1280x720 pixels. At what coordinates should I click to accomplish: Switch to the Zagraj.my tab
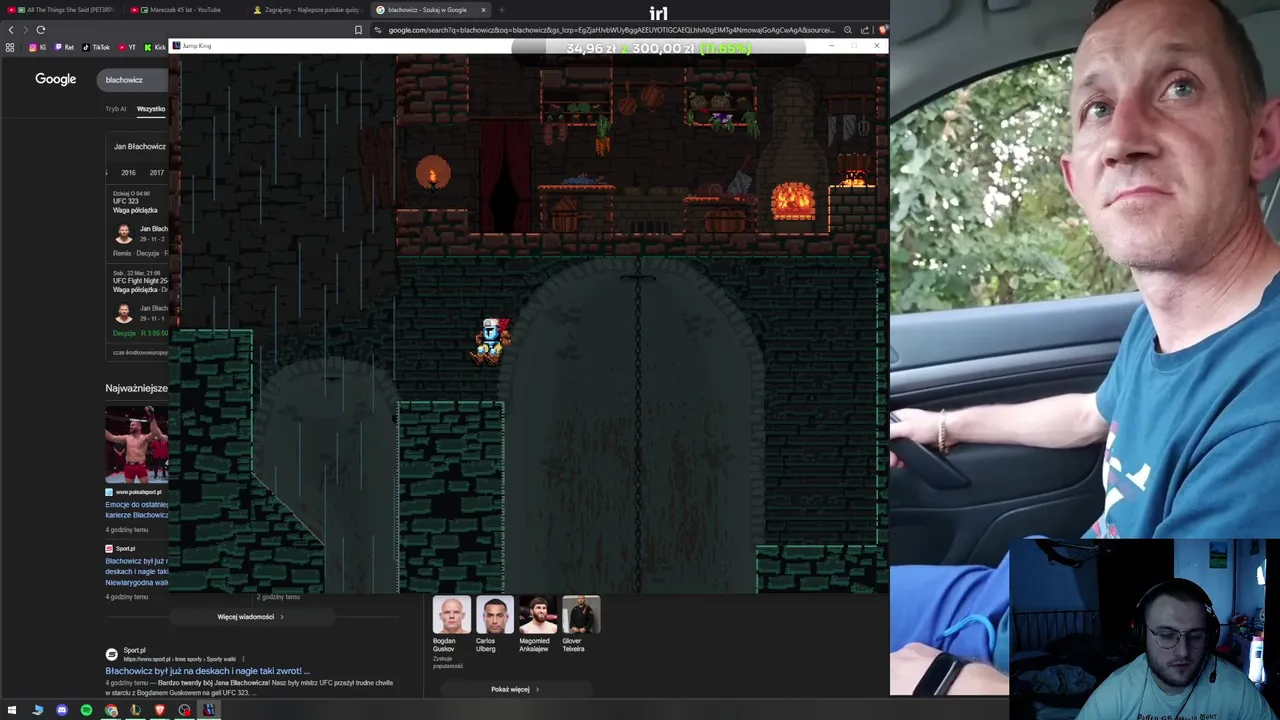point(308,10)
